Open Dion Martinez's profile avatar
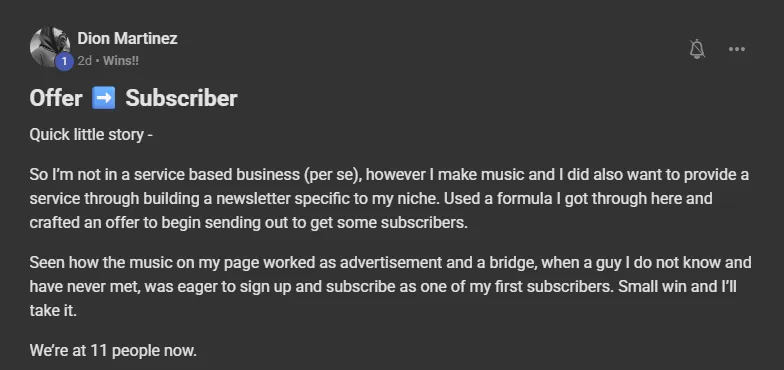 50,47
